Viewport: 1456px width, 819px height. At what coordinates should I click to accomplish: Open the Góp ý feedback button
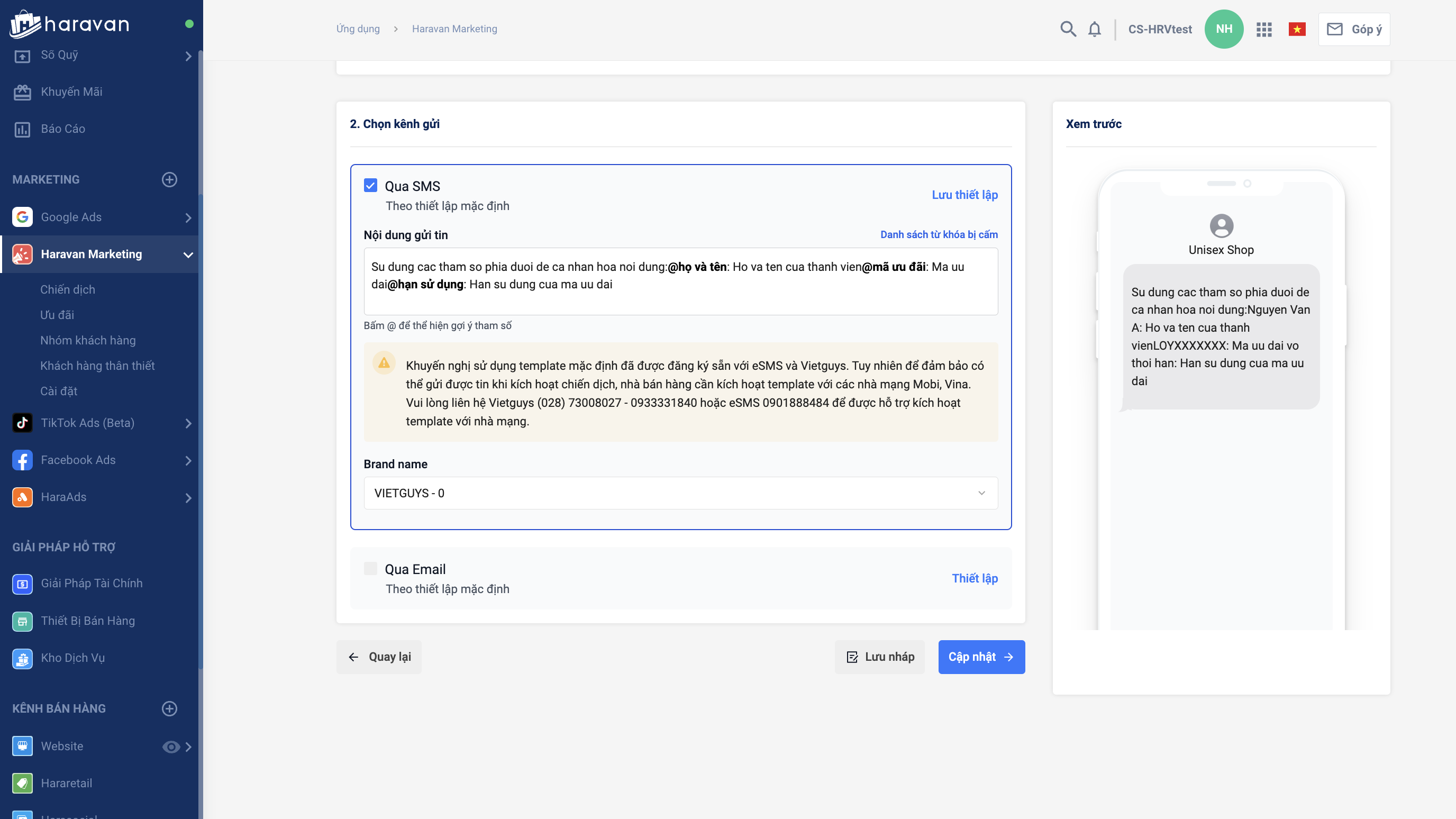point(1354,29)
